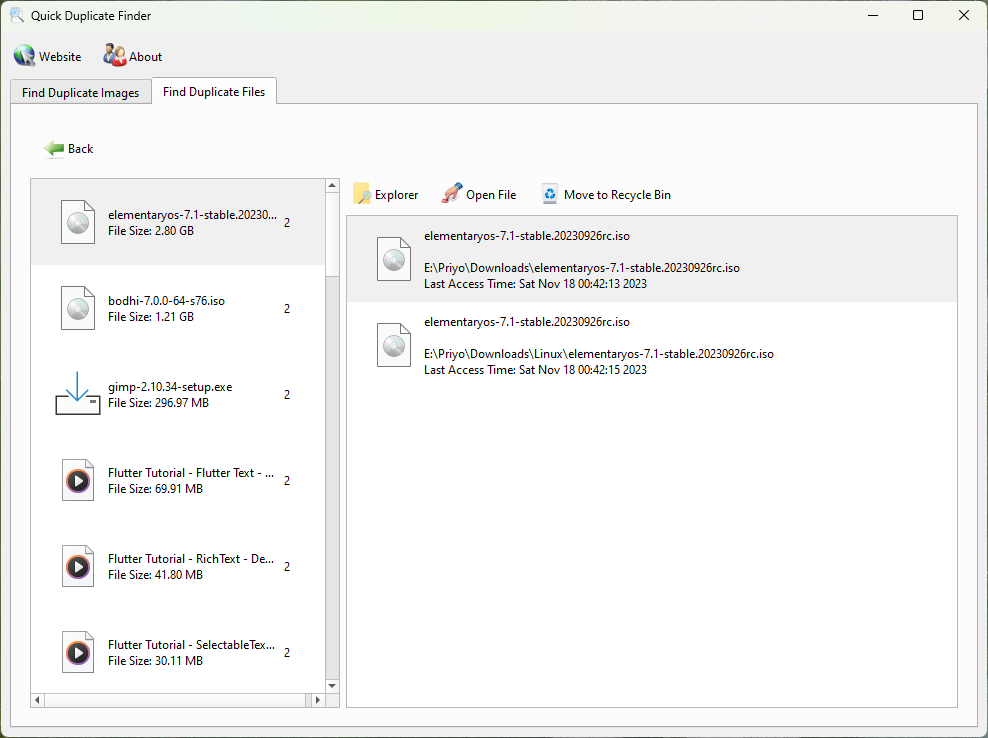Open the Website label link
Image resolution: width=988 pixels, height=738 pixels.
[x=60, y=57]
